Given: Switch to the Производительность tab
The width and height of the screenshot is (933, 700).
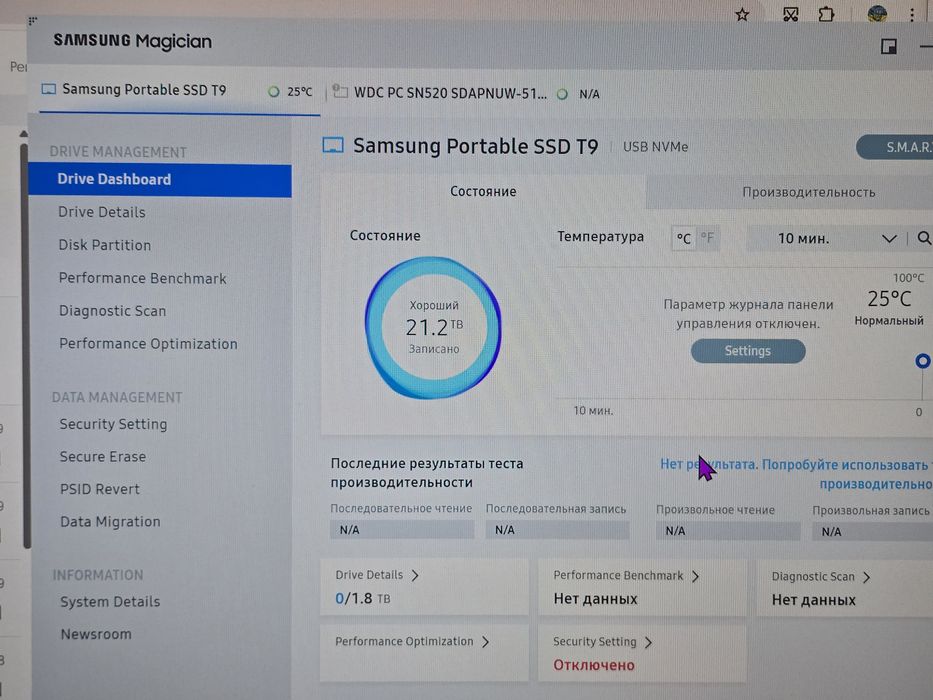Looking at the screenshot, I should tap(790, 192).
